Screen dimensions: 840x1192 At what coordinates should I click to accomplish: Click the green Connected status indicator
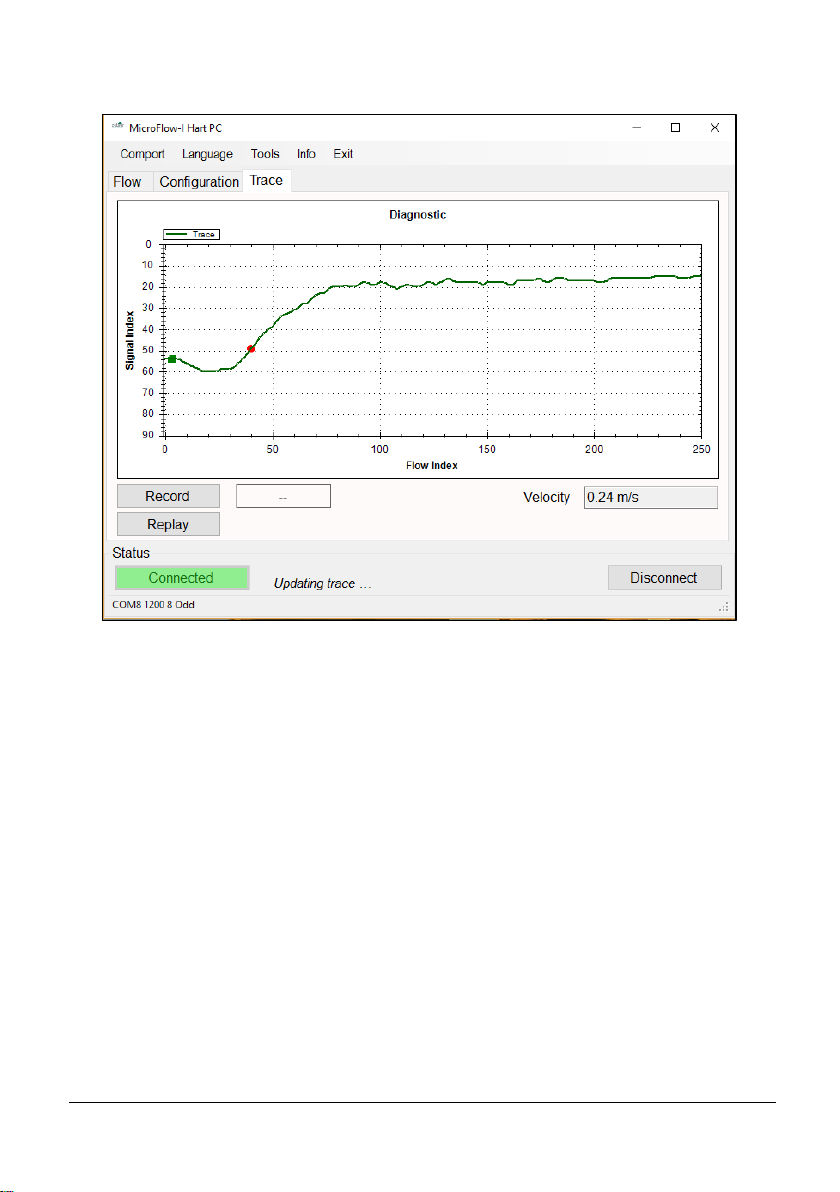(x=182, y=578)
